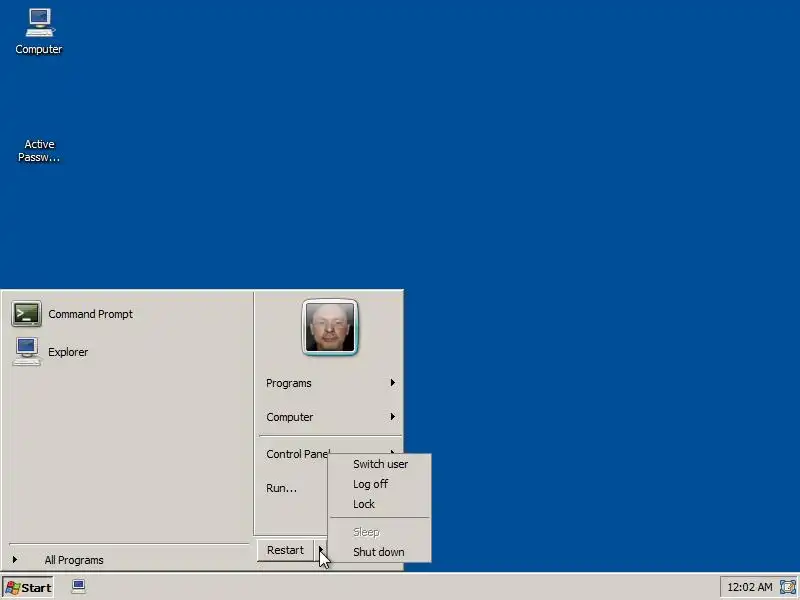Image resolution: width=800 pixels, height=600 pixels.
Task: Expand the Programs submenu
Action: 330,383
